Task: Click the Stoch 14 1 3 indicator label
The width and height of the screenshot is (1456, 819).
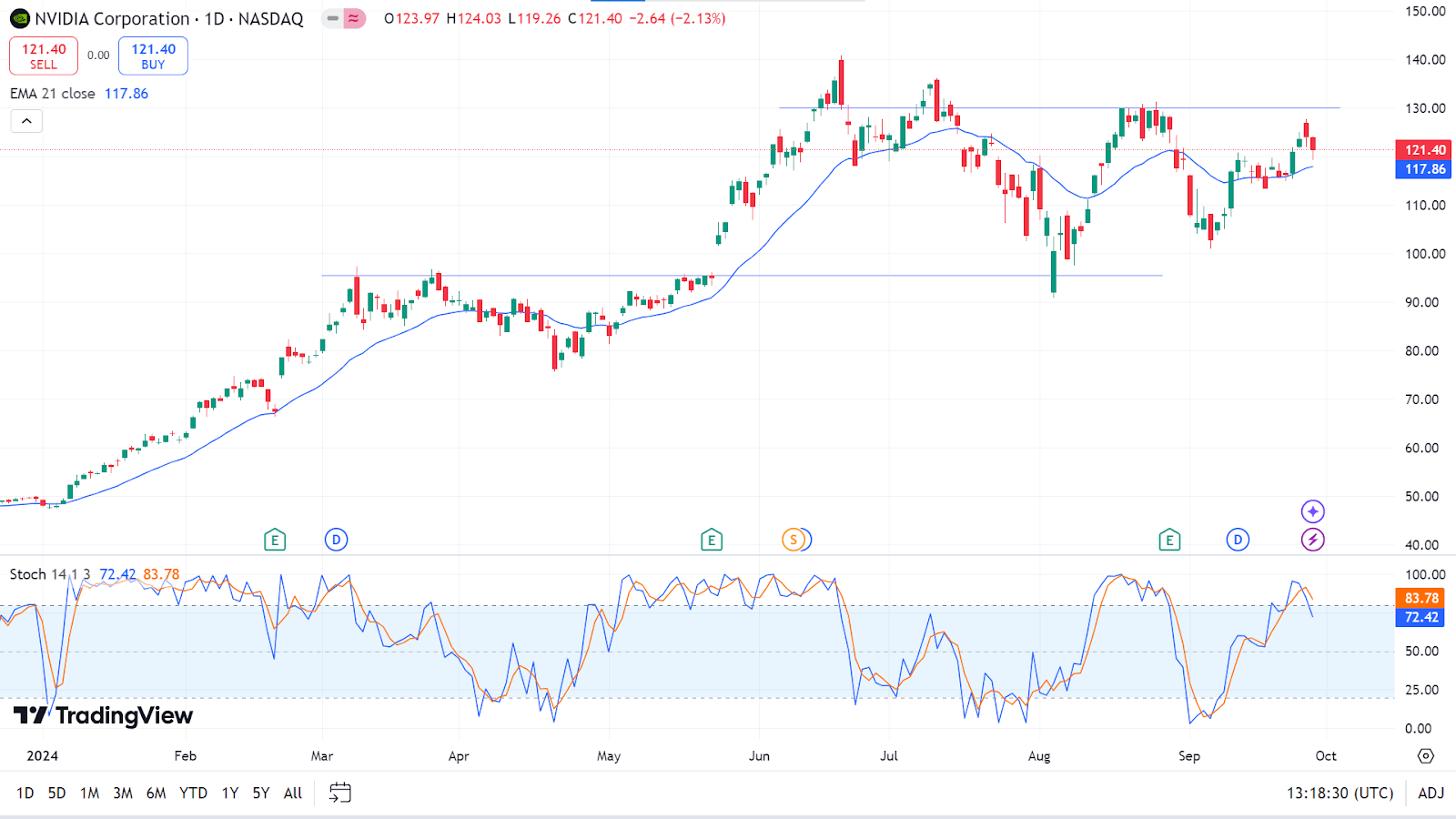Action: click(50, 574)
